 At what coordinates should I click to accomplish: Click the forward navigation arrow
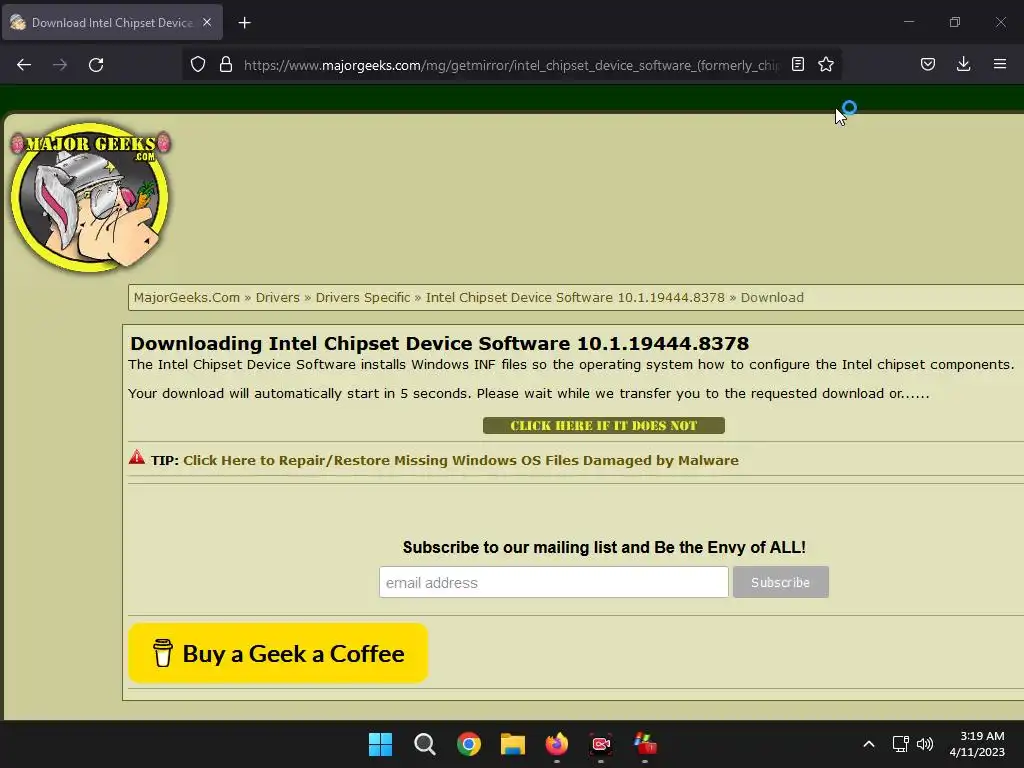click(60, 65)
